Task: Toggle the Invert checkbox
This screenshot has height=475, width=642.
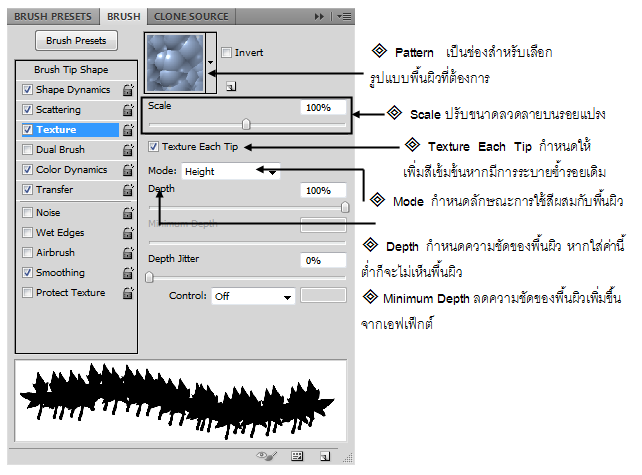Action: 226,52
